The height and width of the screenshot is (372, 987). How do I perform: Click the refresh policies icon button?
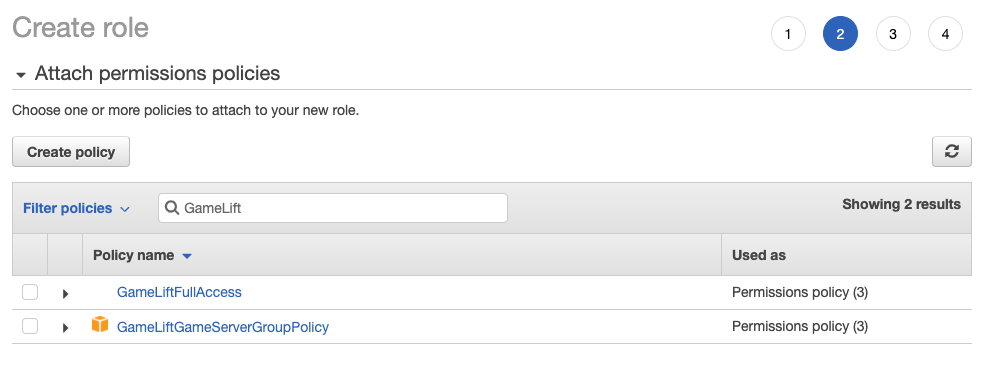(951, 152)
